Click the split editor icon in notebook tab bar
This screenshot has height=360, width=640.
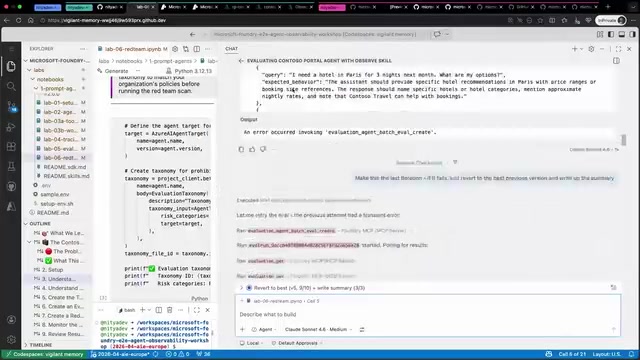click(197, 49)
